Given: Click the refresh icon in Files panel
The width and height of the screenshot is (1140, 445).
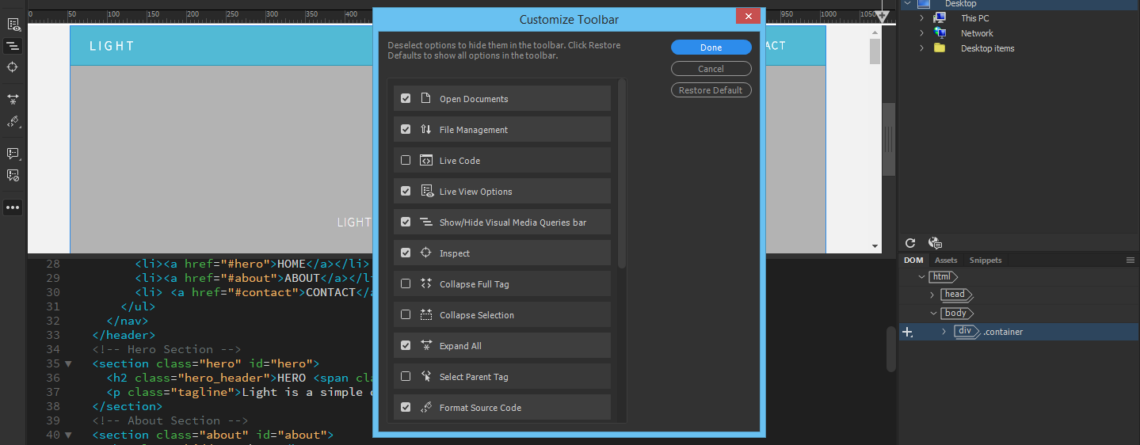Looking at the screenshot, I should [910, 242].
